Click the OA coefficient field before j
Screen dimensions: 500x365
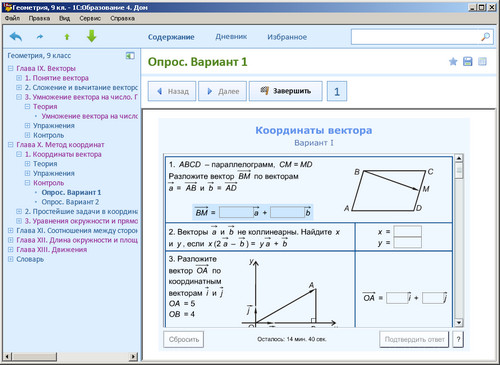click(432, 298)
